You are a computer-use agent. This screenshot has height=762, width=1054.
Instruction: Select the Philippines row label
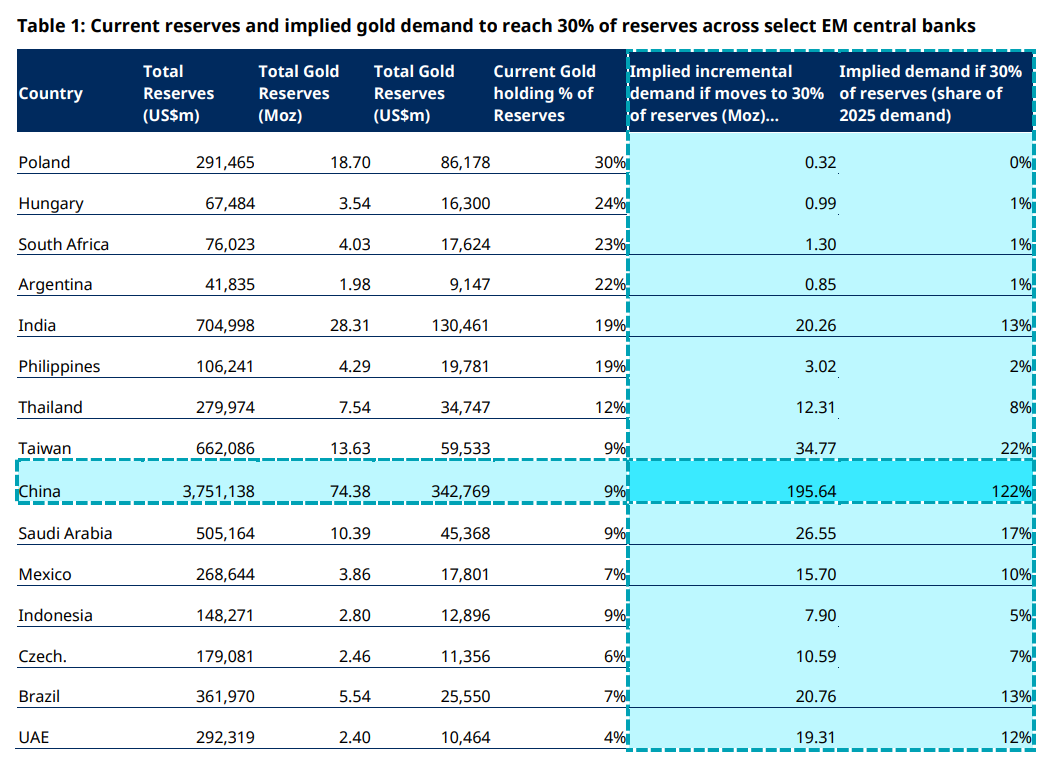click(59, 367)
